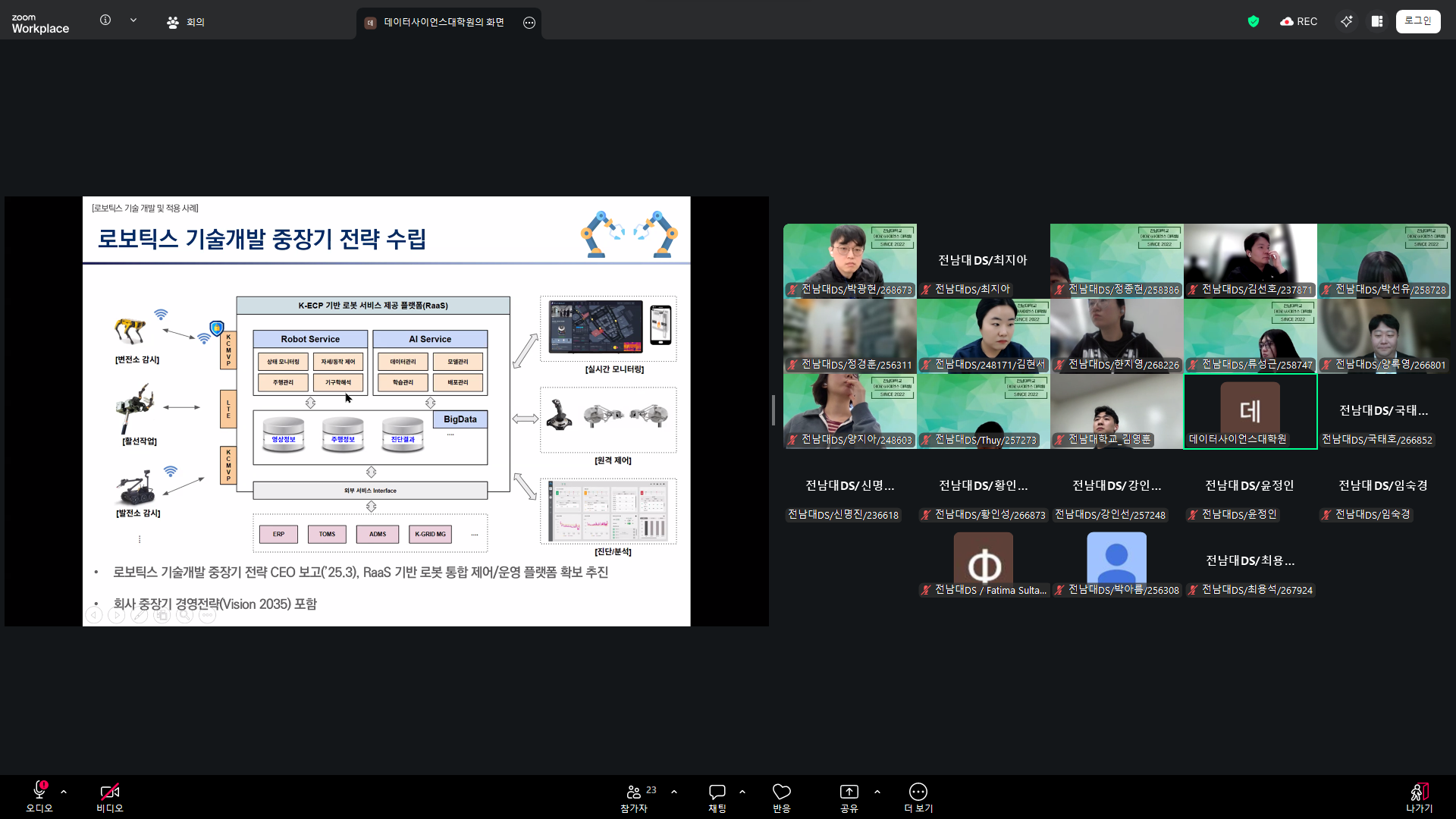Viewport: 1456px width, 819px height.
Task: Expand the audio options arrow
Action: (x=64, y=792)
